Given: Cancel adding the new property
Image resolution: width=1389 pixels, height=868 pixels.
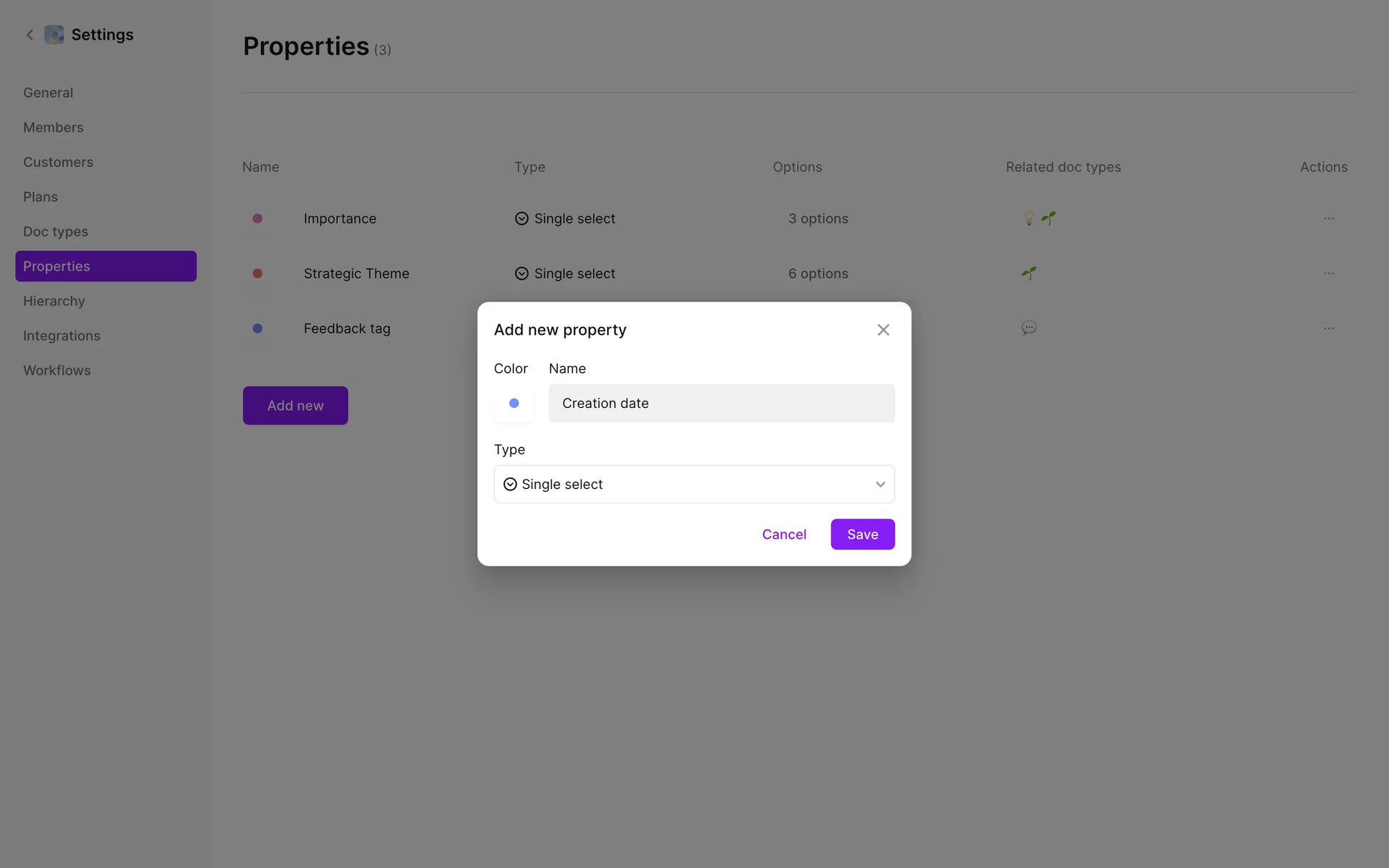Looking at the screenshot, I should point(783,535).
